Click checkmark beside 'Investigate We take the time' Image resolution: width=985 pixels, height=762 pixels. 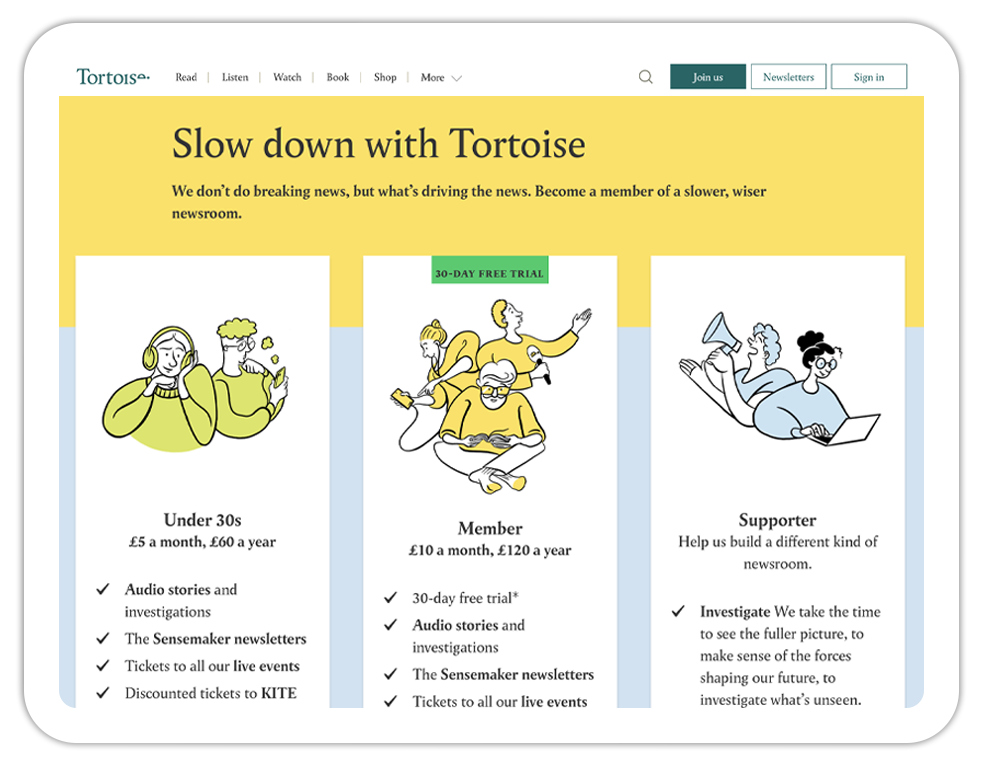tap(678, 611)
